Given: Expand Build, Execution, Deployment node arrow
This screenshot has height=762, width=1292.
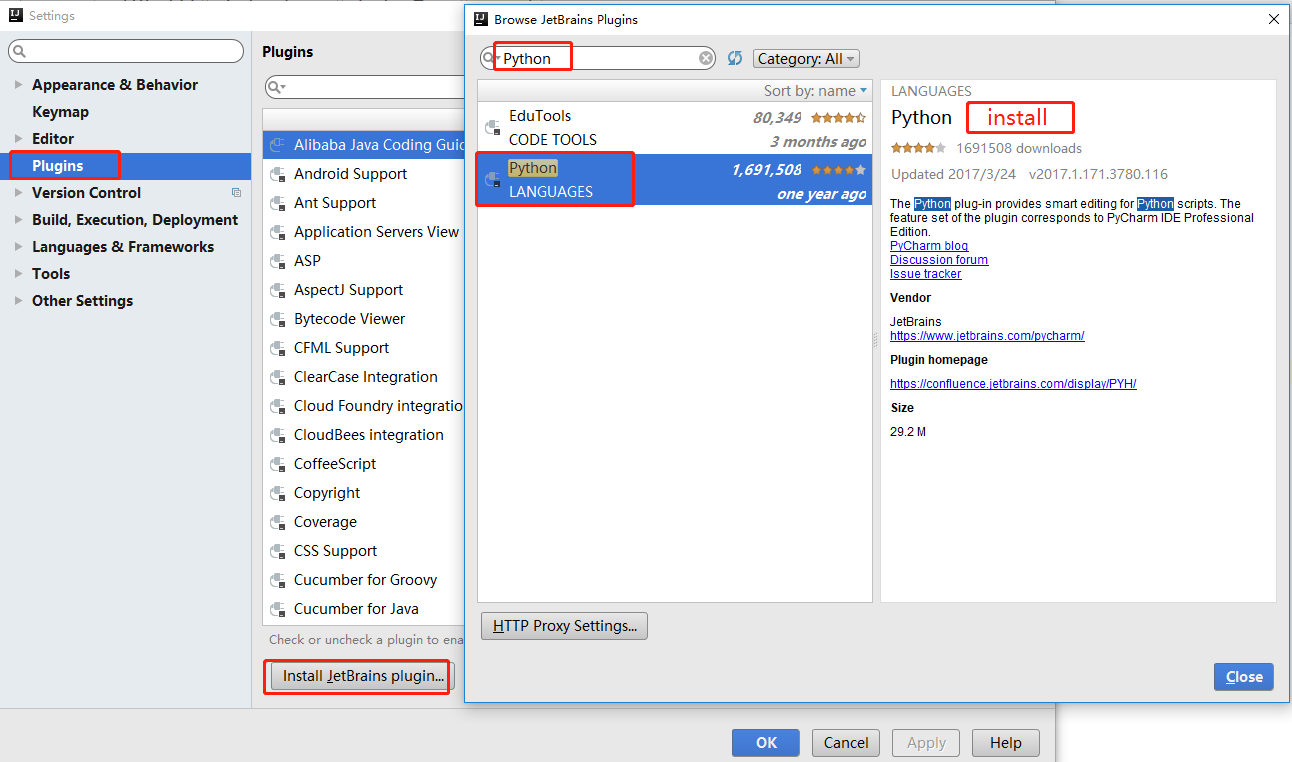Looking at the screenshot, I should pyautogui.click(x=18, y=220).
